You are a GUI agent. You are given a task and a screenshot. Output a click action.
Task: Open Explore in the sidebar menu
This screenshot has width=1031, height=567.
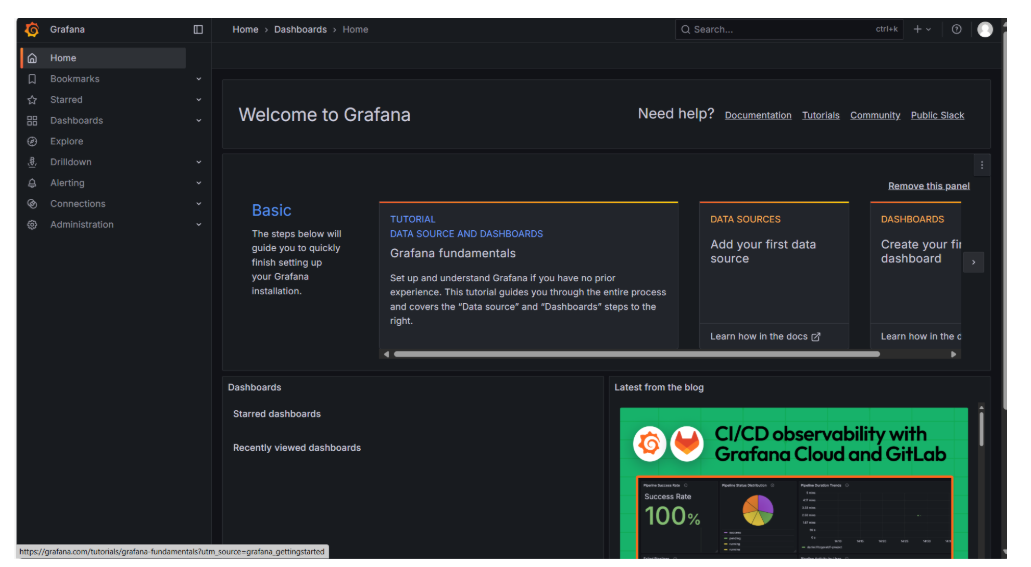(x=66, y=141)
